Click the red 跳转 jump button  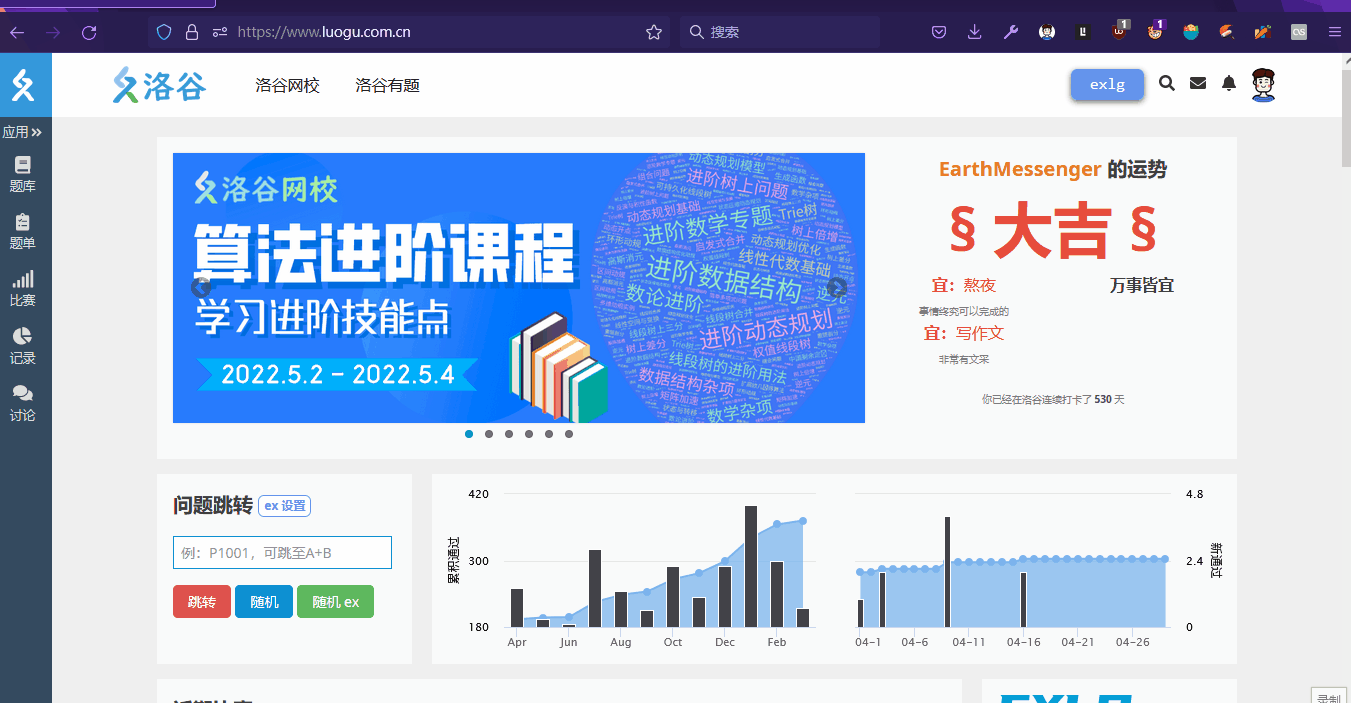pyautogui.click(x=201, y=601)
